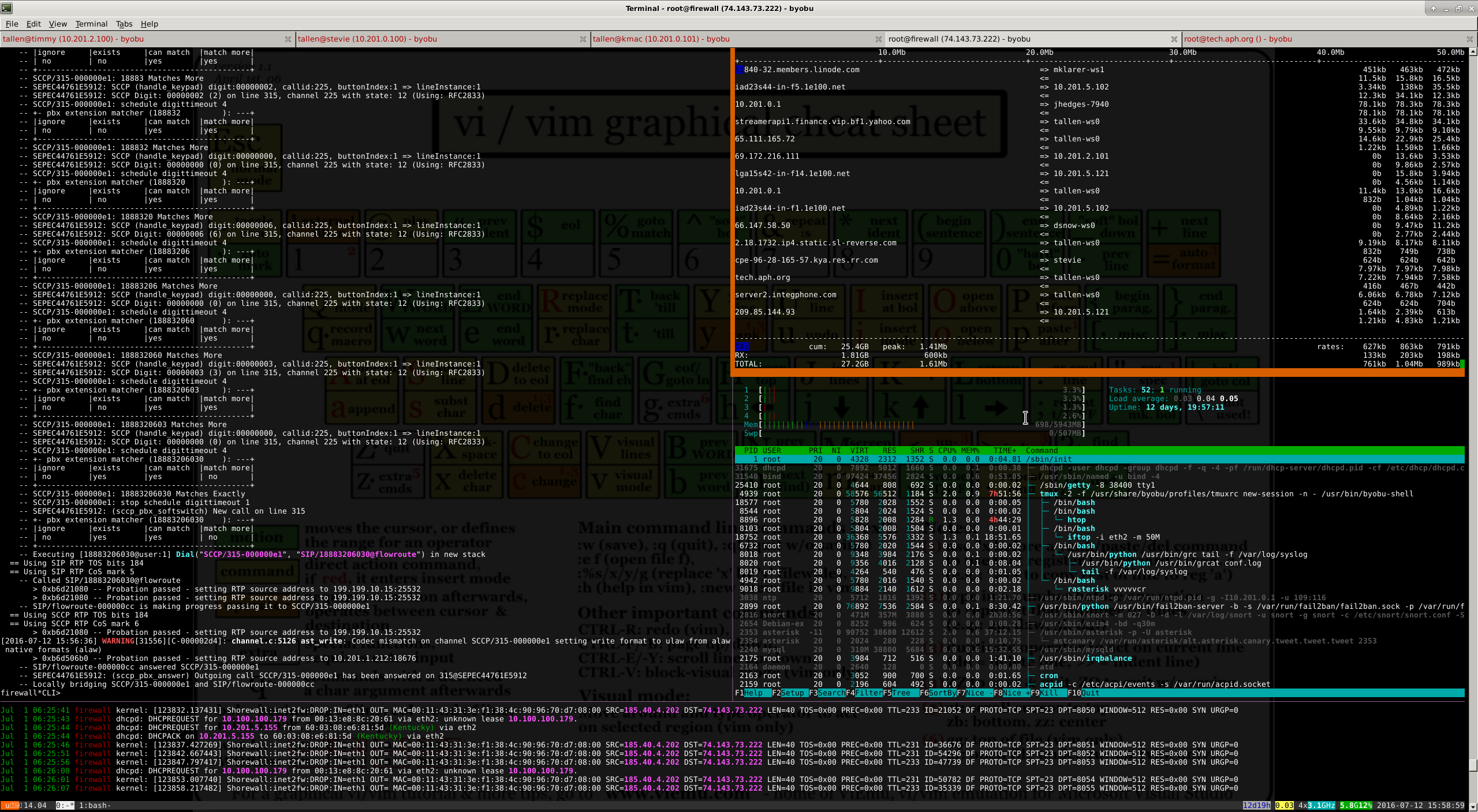Open the File menu
Viewport: 1478px width, 812px height.
pyautogui.click(x=12, y=24)
